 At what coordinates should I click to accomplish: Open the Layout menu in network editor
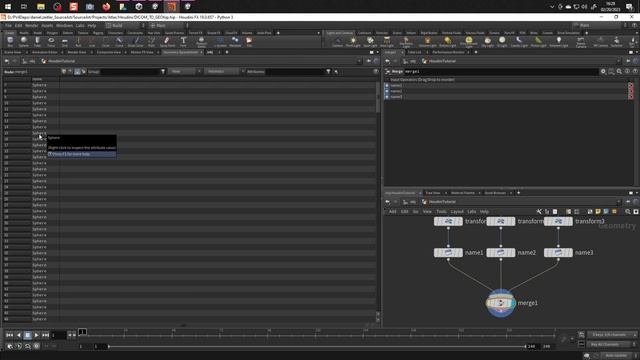pyautogui.click(x=457, y=211)
